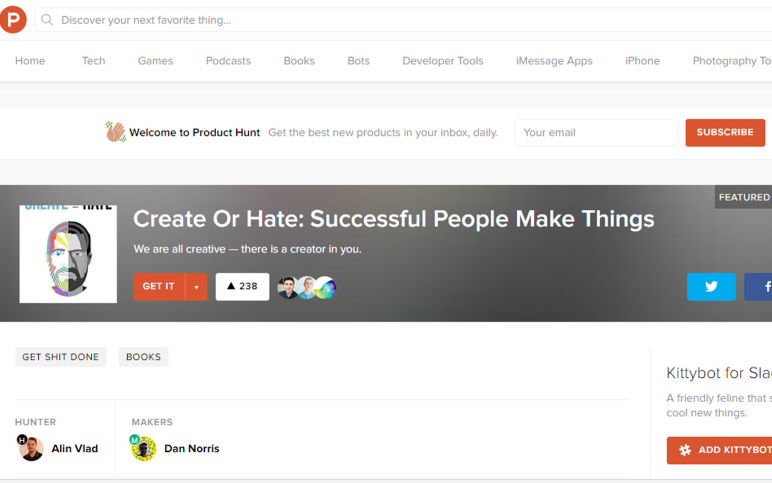Click the Your email input field
Image resolution: width=772 pixels, height=483 pixels.
click(x=596, y=133)
